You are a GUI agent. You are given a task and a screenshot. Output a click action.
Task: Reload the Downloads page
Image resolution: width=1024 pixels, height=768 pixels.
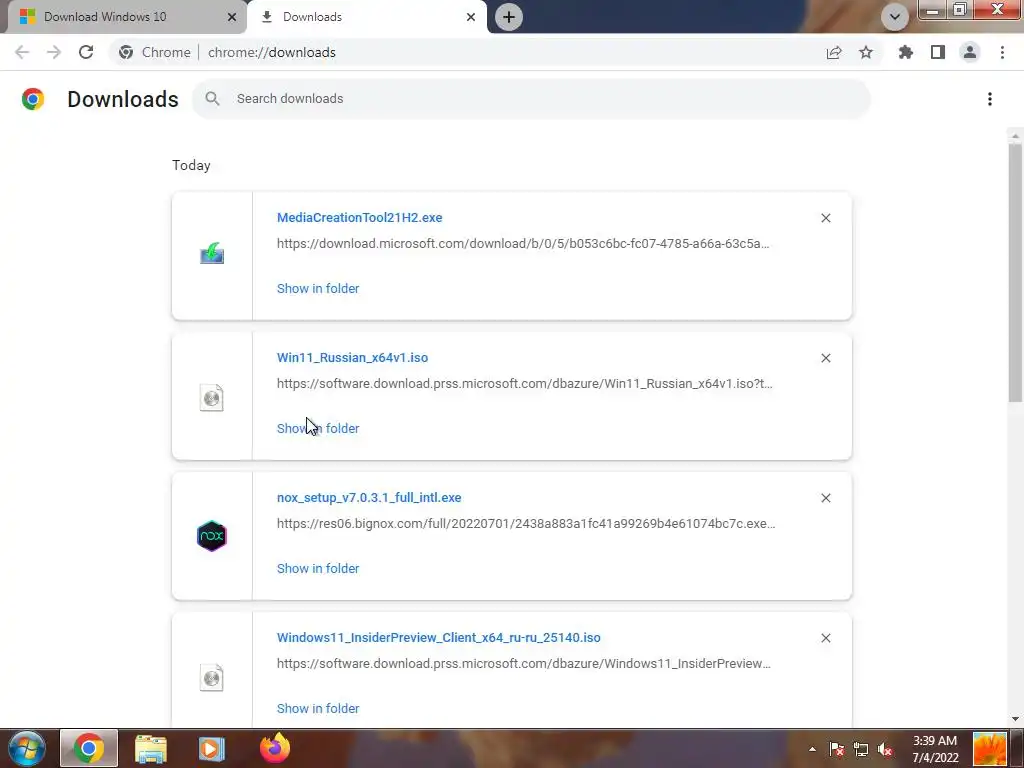pos(86,52)
